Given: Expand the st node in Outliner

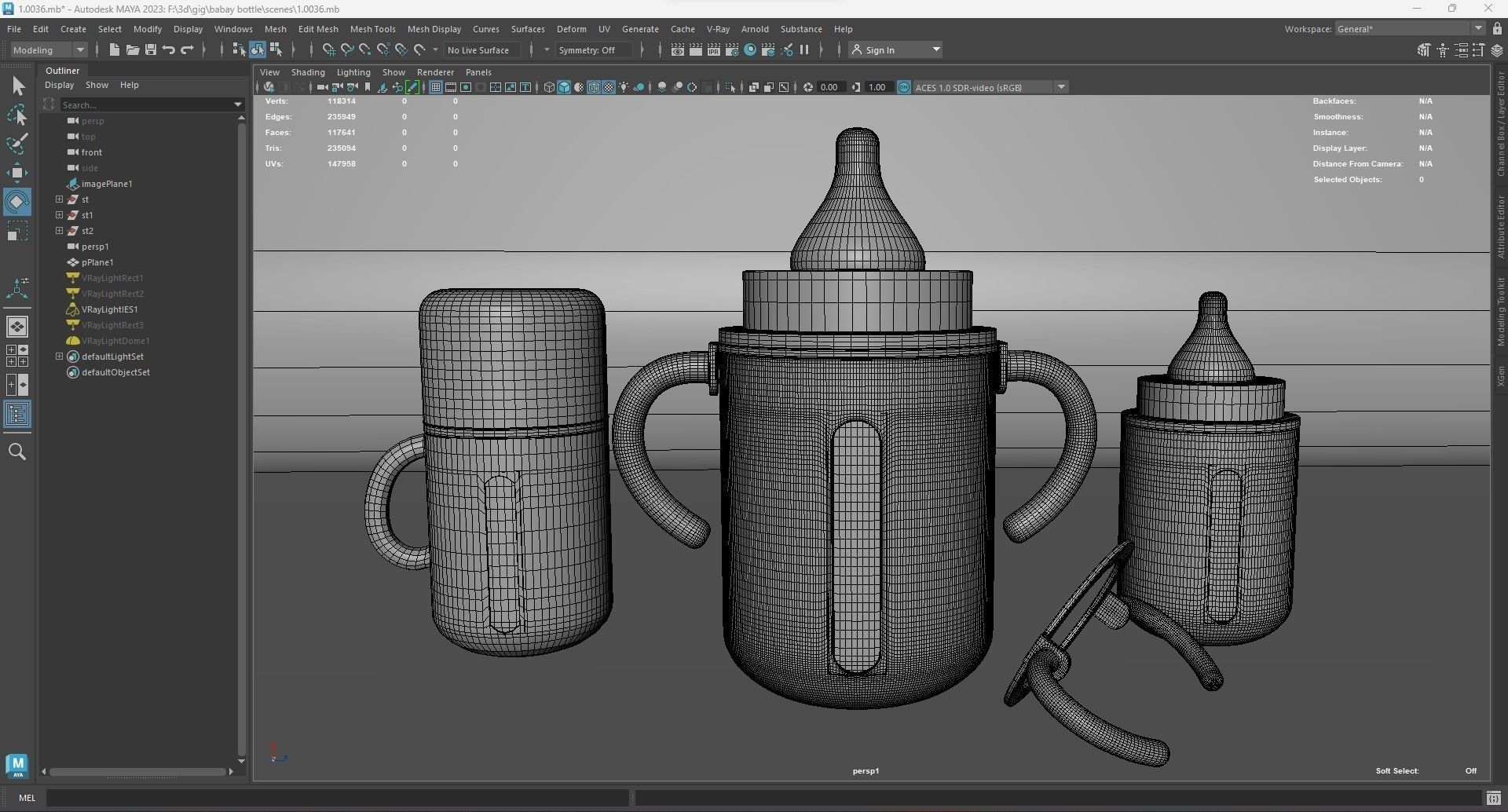Looking at the screenshot, I should coord(59,199).
